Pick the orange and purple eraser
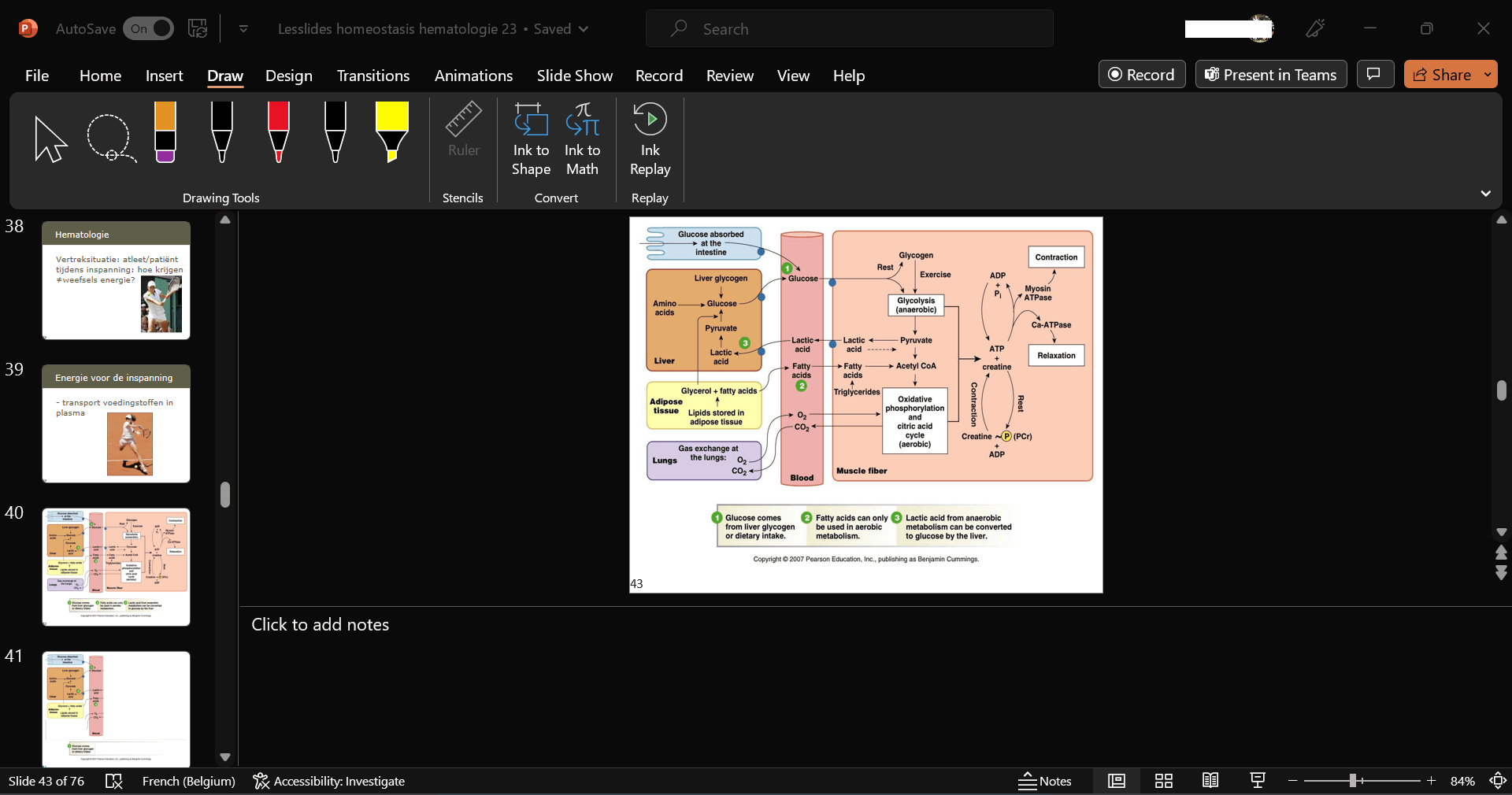This screenshot has height=795, width=1512. point(165,132)
